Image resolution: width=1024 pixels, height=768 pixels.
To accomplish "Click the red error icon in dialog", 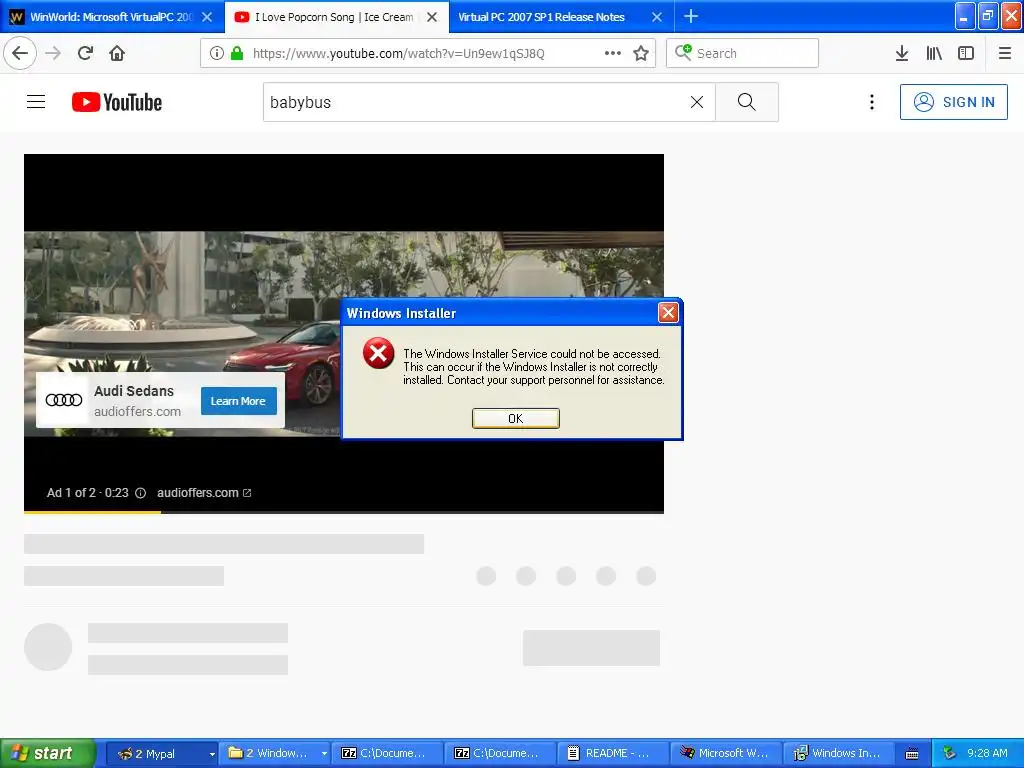I will 378,353.
